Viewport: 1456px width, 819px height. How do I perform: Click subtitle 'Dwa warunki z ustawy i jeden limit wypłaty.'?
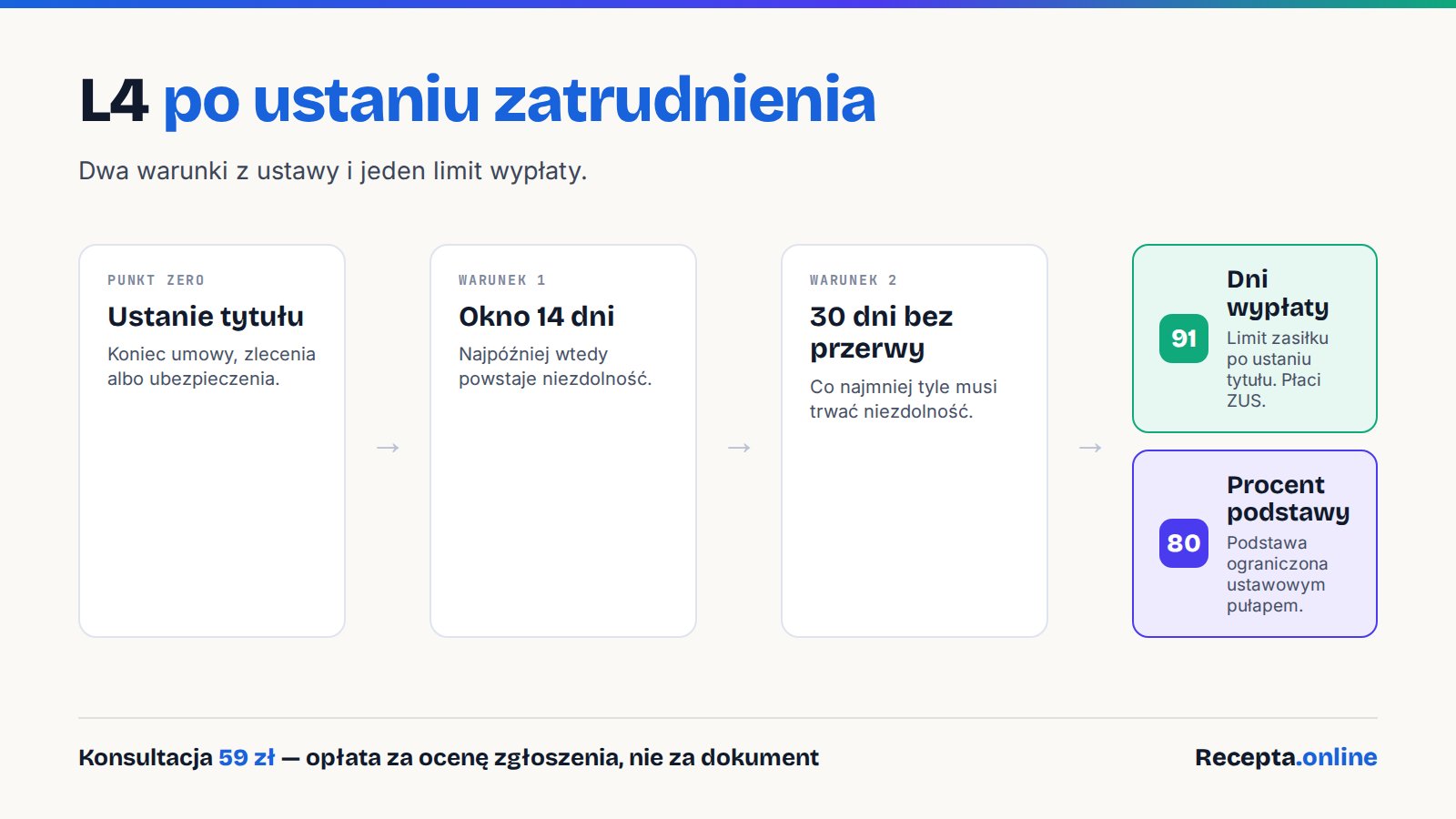coord(333,171)
